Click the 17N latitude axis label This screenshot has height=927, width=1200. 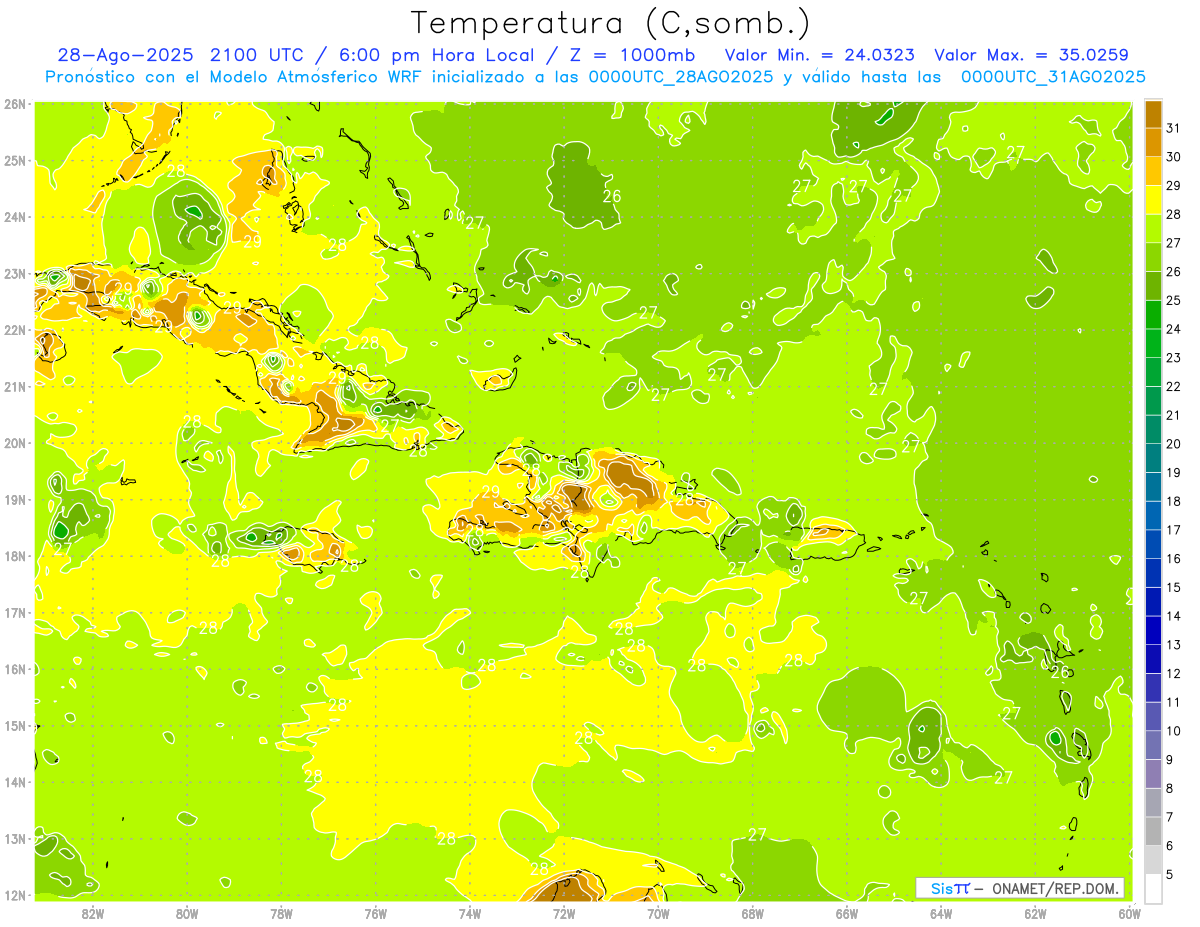(x=15, y=612)
